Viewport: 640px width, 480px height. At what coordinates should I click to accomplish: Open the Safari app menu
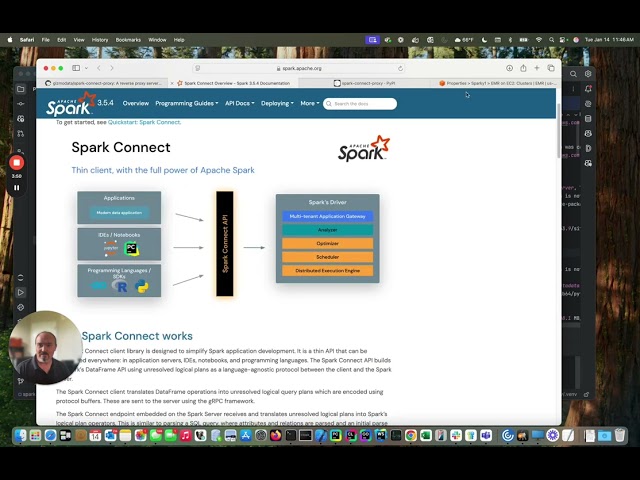[x=27, y=40]
